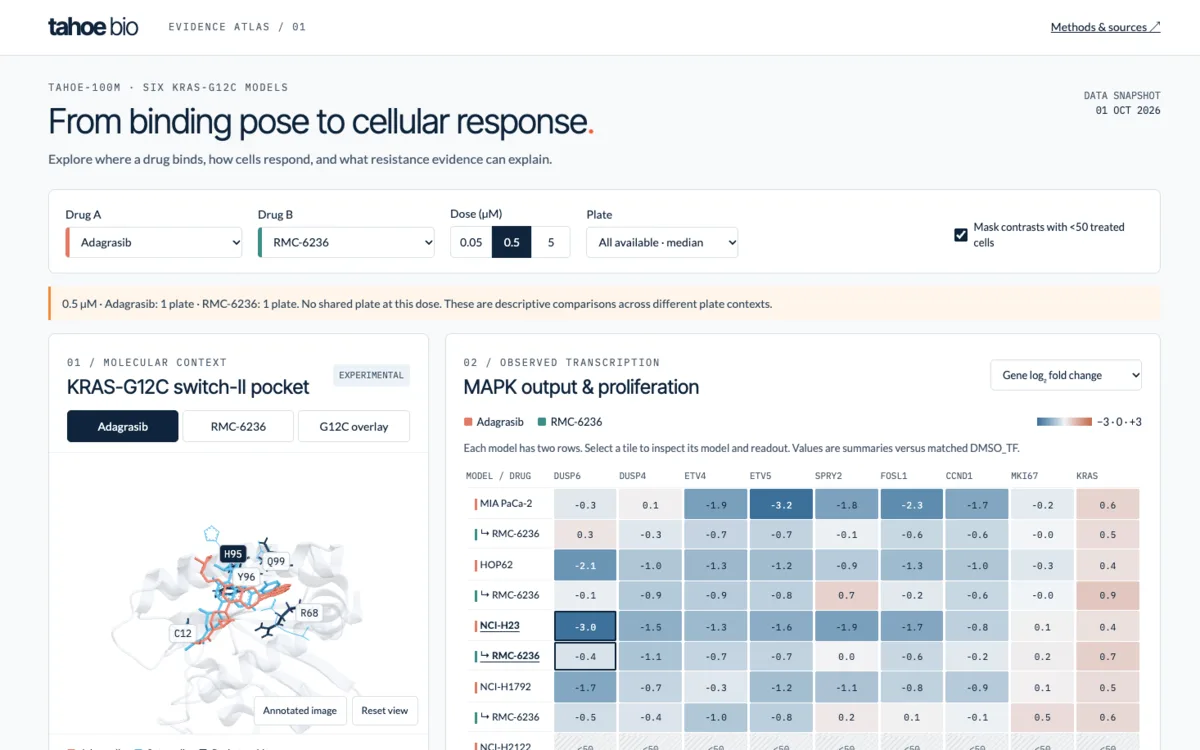Image resolution: width=1200 pixels, height=750 pixels.
Task: Click the RMC-6236 legend entry
Action: pyautogui.click(x=570, y=422)
